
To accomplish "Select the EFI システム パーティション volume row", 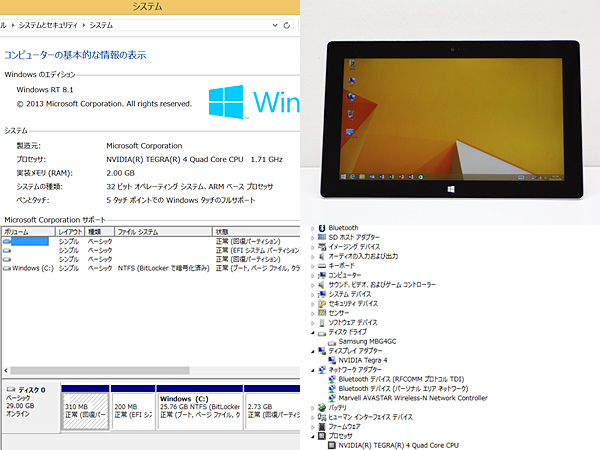I will [151, 251].
